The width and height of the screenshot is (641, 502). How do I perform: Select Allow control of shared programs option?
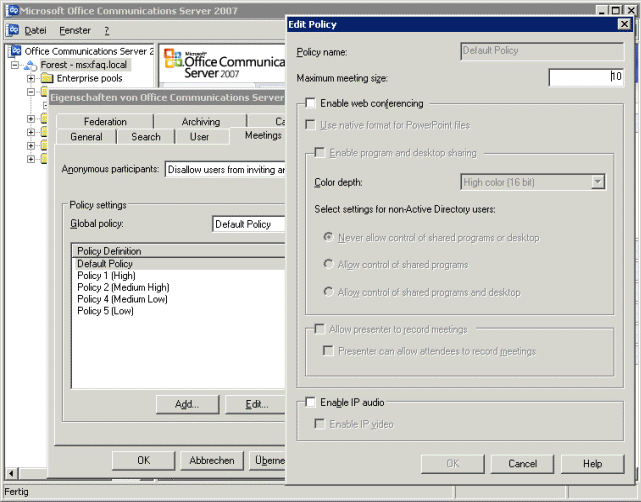[328, 264]
